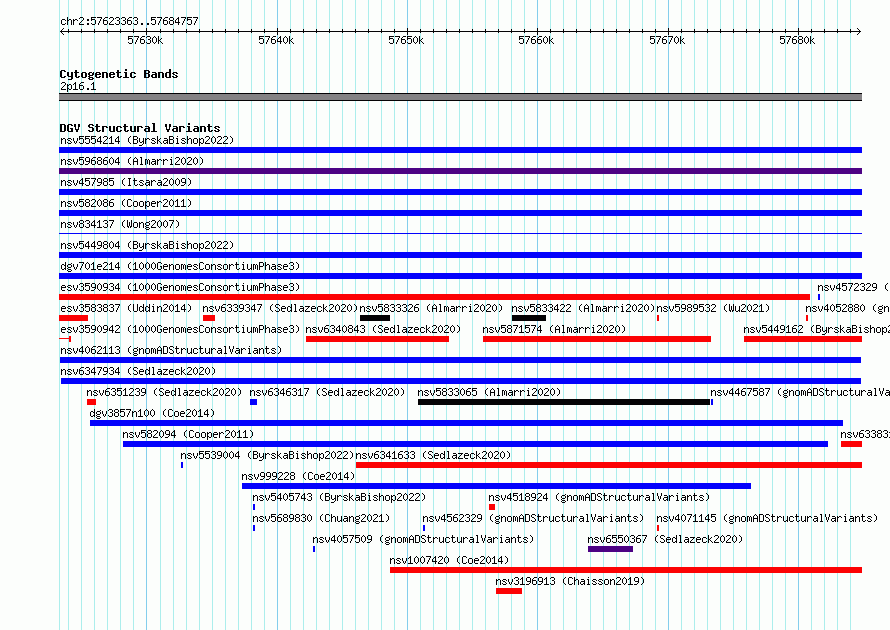Open nsv6347934 (Sedlazeck2020) label
This screenshot has width=890, height=630.
coord(138,371)
